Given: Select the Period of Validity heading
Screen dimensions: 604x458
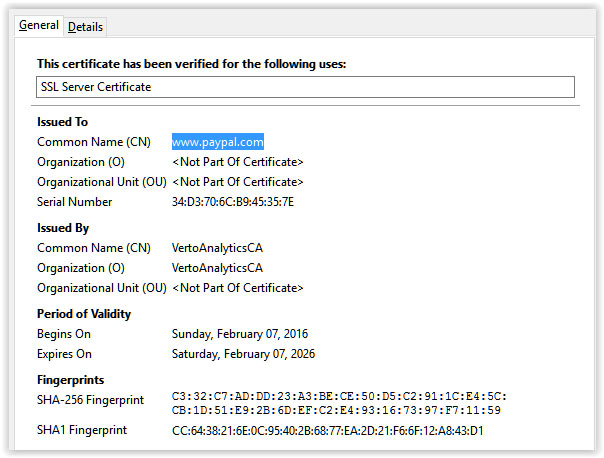Looking at the screenshot, I should pos(84,314).
